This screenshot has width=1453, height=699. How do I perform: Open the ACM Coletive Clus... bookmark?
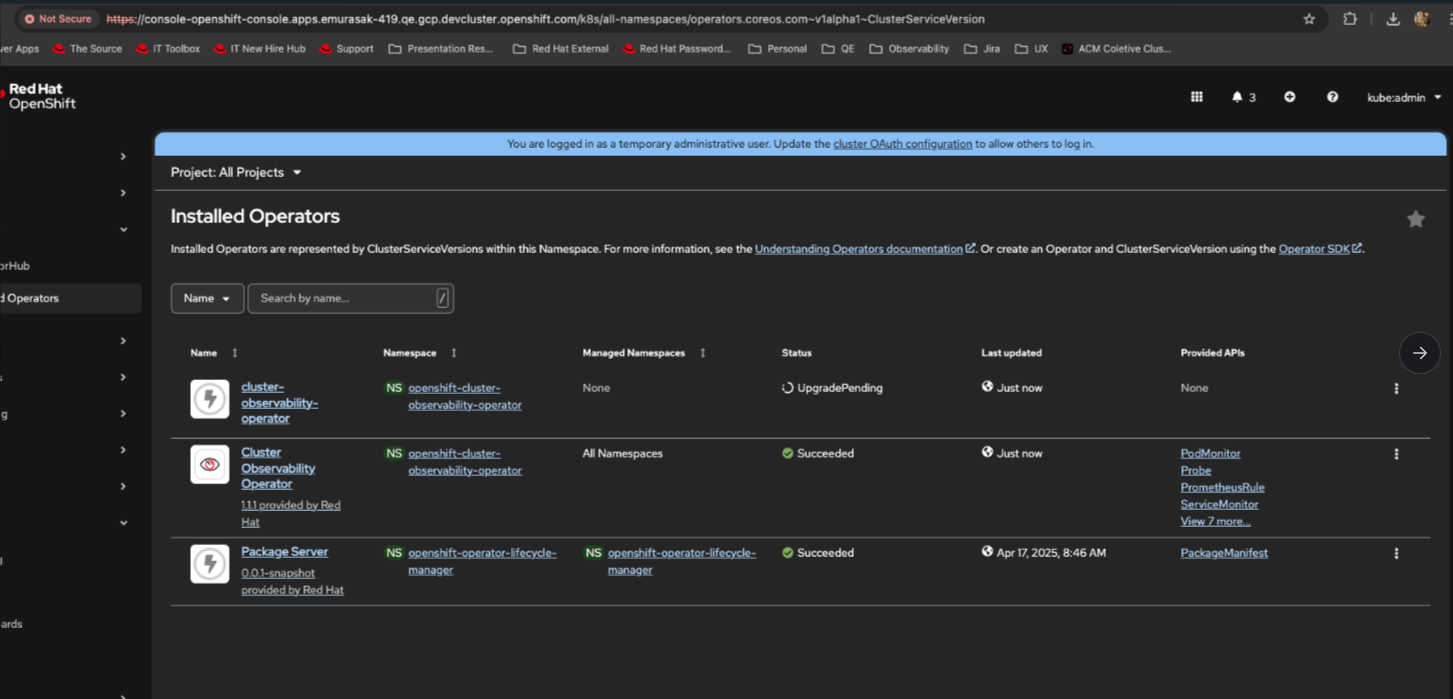[x=1116, y=48]
